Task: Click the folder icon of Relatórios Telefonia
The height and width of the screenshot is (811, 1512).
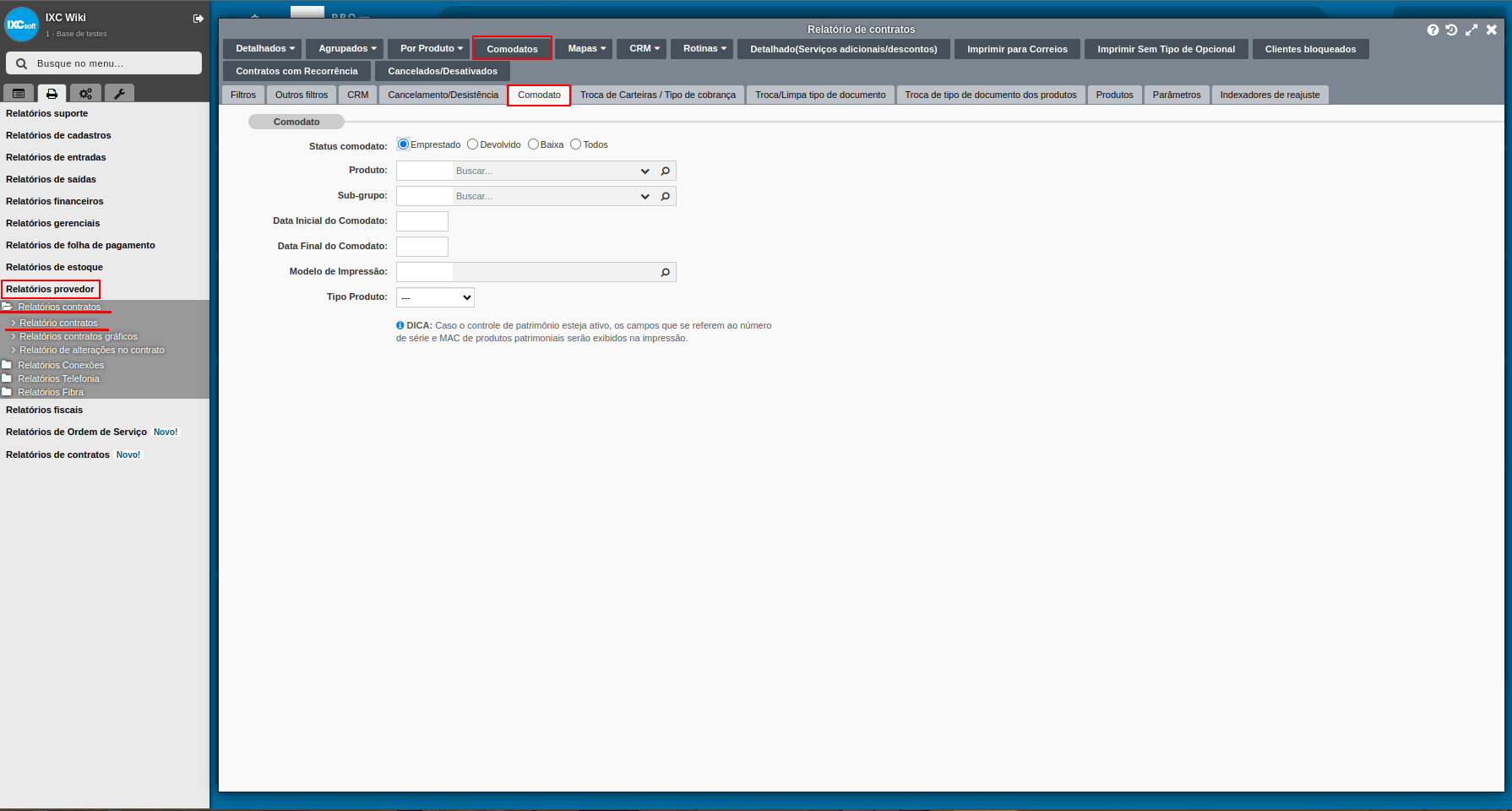Action: [7, 378]
